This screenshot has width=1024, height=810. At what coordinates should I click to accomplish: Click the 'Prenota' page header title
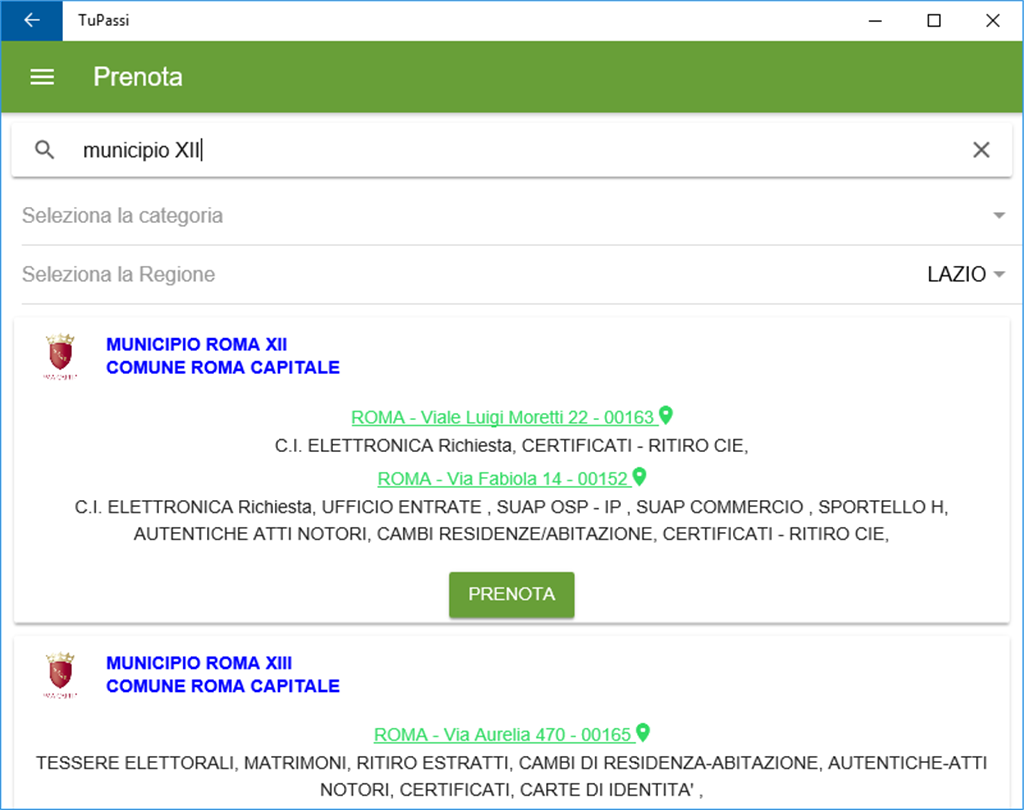click(x=138, y=77)
